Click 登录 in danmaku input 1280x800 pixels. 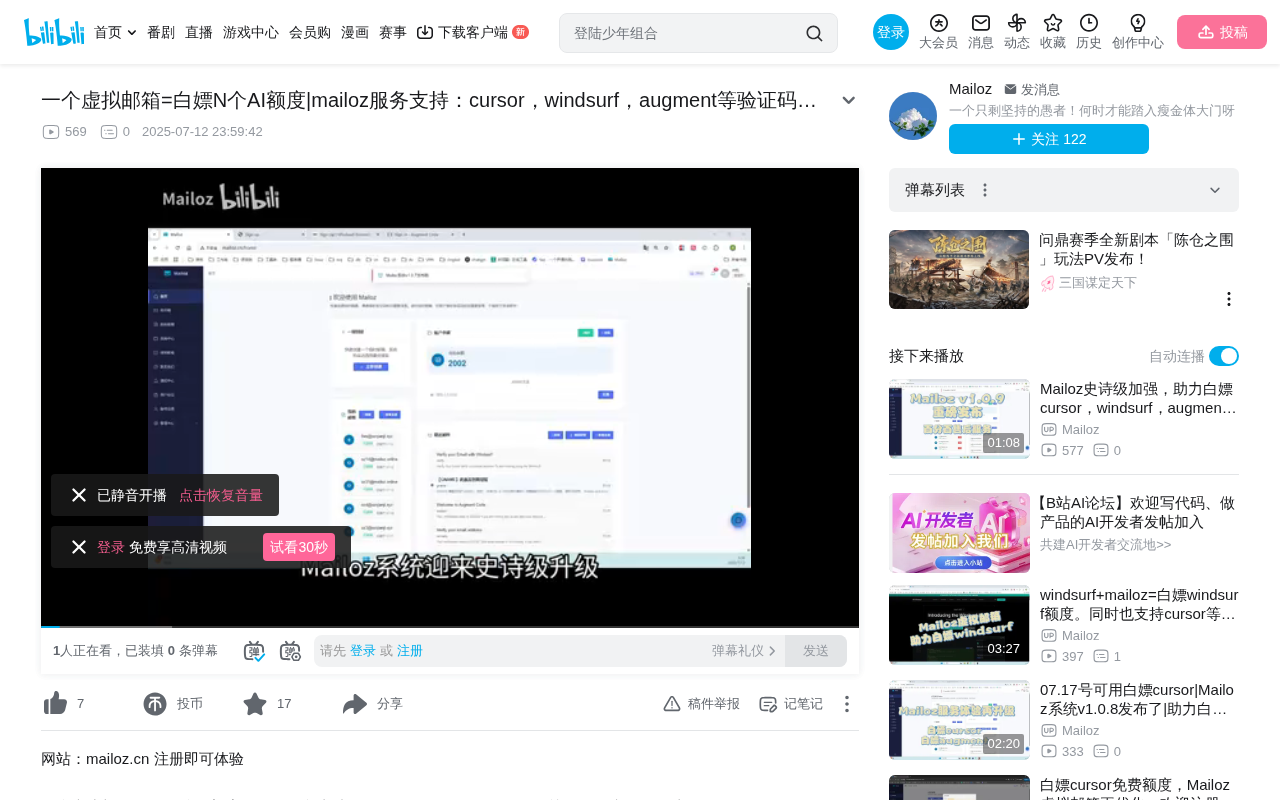click(x=363, y=651)
